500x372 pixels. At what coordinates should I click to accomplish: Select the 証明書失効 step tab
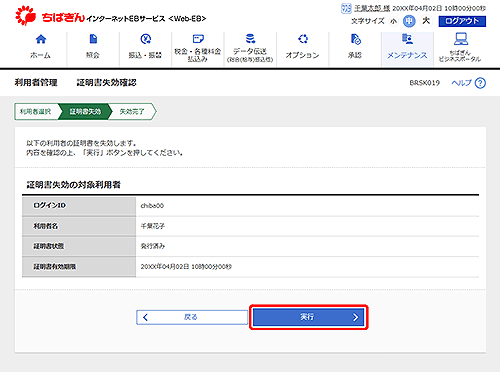pyautogui.click(x=85, y=111)
